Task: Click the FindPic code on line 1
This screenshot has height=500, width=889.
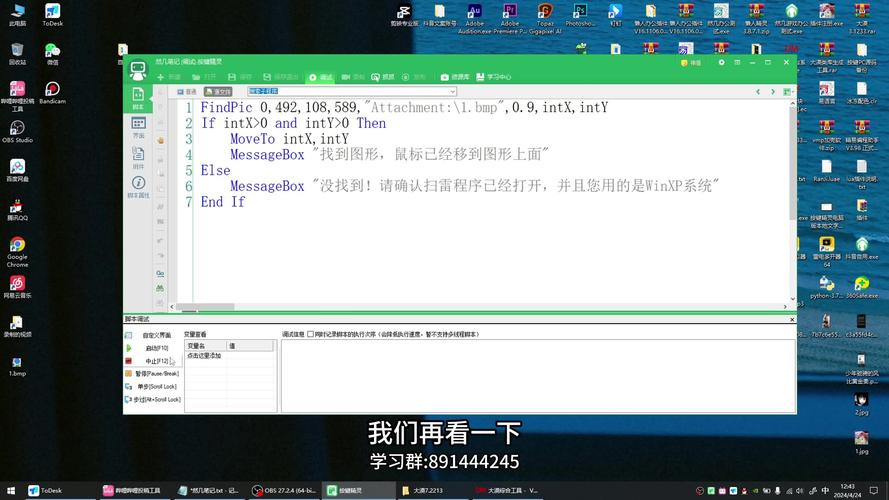Action: click(404, 108)
